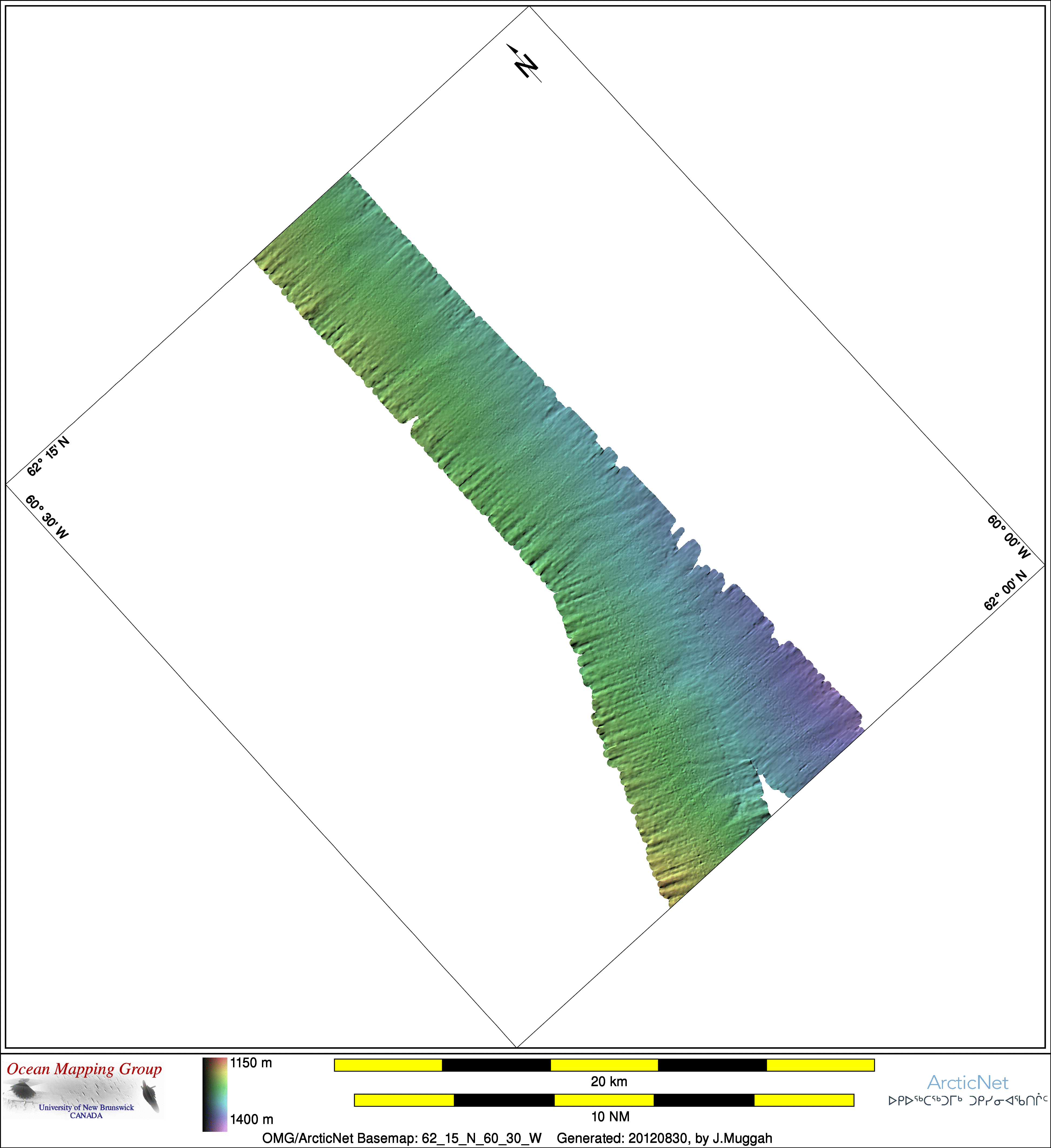Click the 20 km scale label
The width and height of the screenshot is (1051, 1148).
[x=608, y=1081]
